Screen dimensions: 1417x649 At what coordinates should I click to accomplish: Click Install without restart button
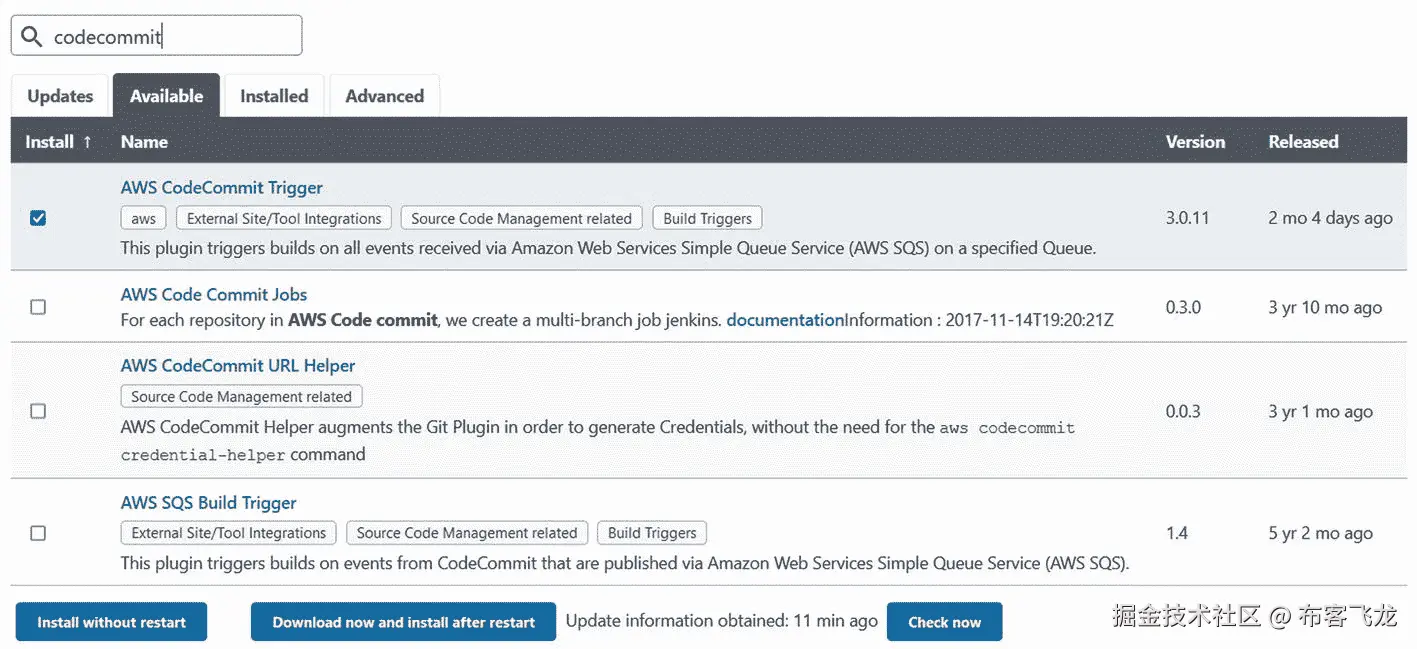click(111, 622)
